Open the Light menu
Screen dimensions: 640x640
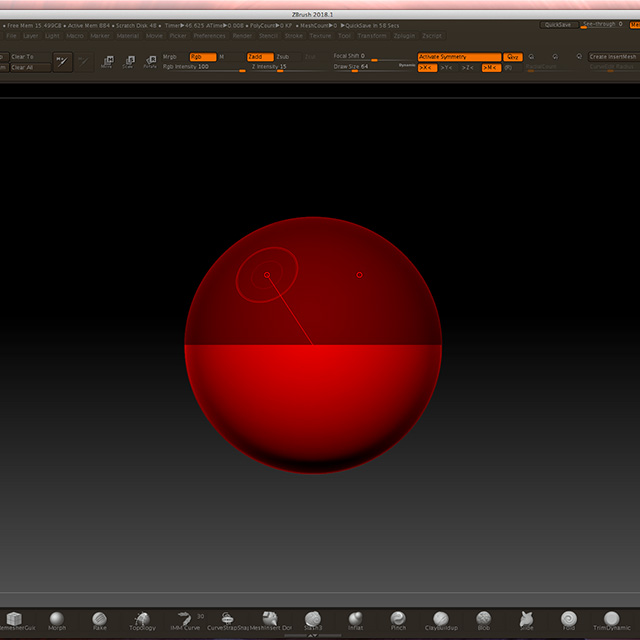(52, 36)
